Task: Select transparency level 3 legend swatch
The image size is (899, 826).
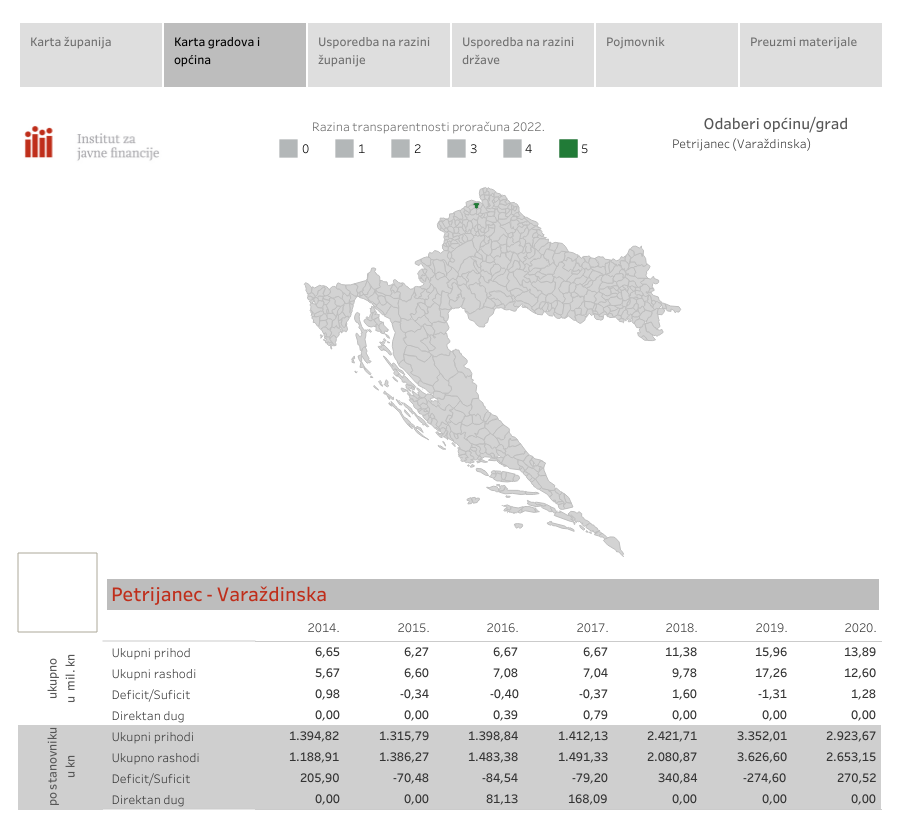Action: [457, 149]
